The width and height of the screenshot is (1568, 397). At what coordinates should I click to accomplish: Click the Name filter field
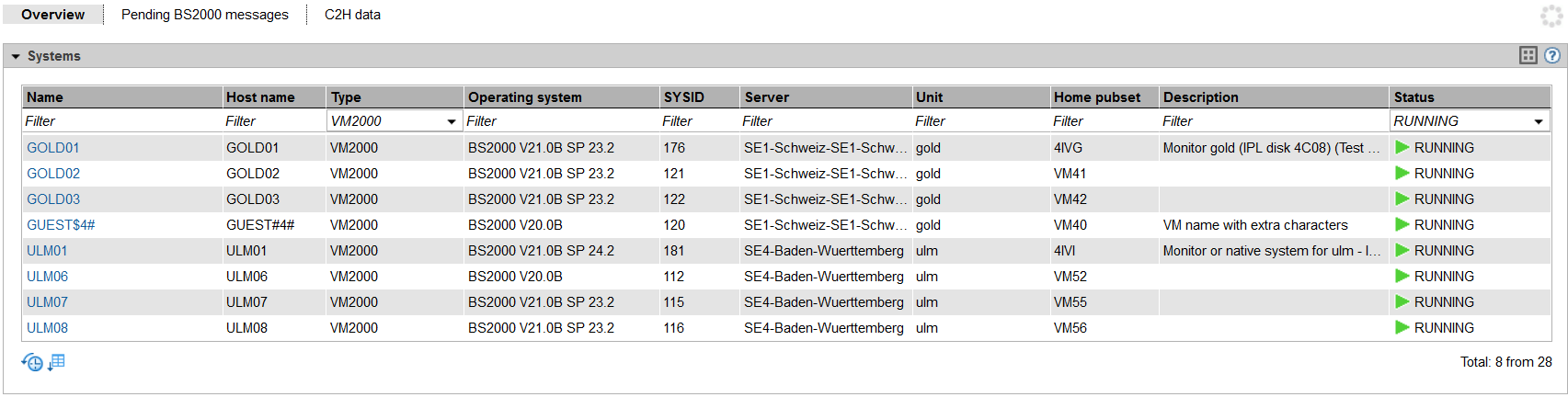[x=120, y=121]
